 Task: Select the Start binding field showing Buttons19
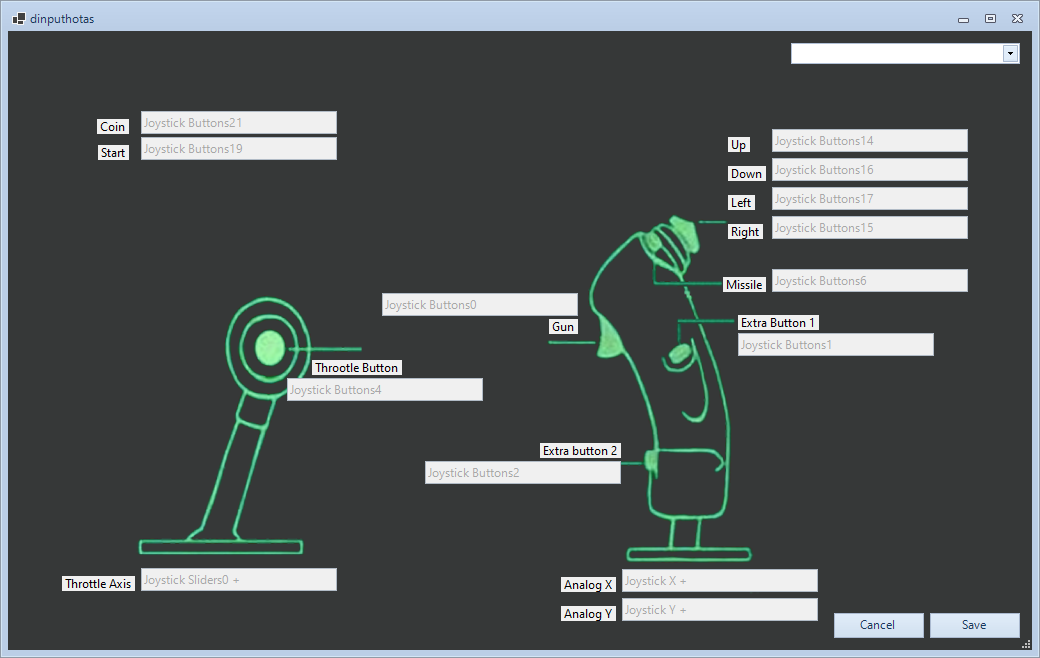(x=239, y=149)
